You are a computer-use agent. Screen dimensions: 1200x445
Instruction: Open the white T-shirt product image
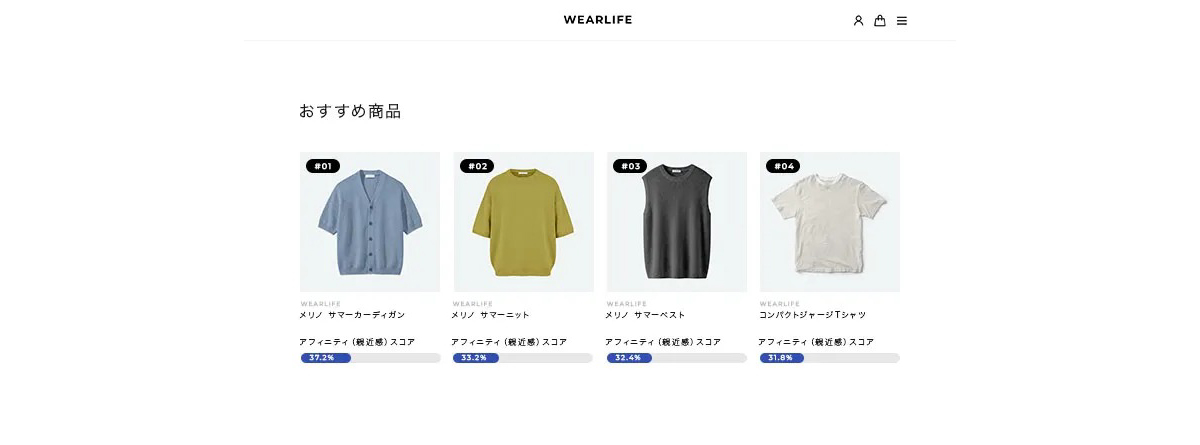[x=830, y=222]
